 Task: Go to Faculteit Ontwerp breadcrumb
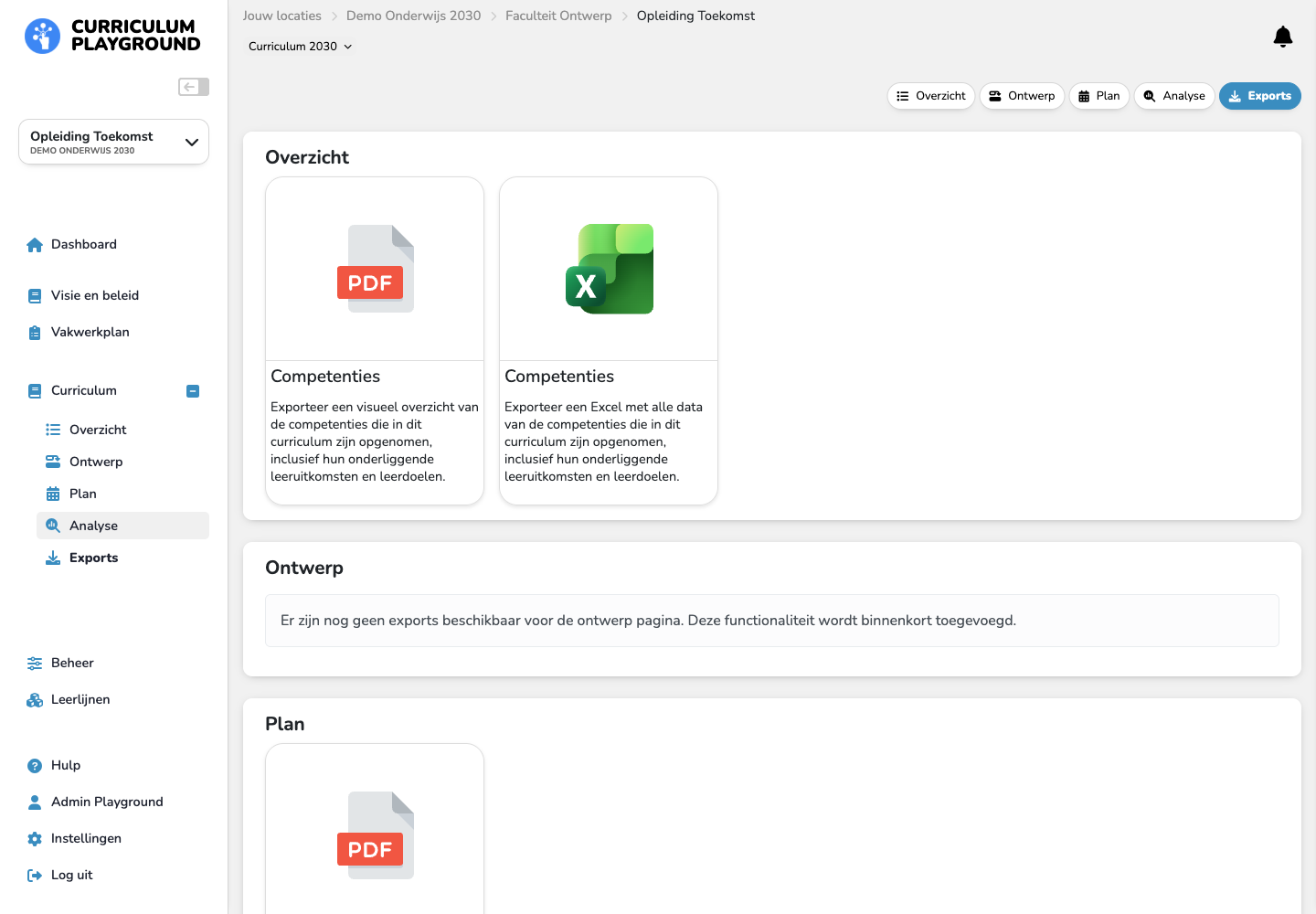(558, 16)
